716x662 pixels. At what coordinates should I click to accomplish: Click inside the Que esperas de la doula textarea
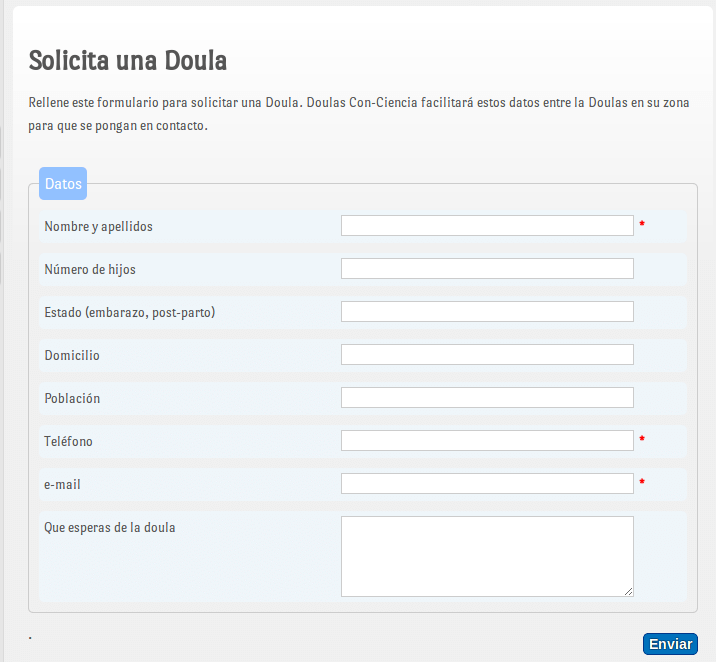coord(487,557)
